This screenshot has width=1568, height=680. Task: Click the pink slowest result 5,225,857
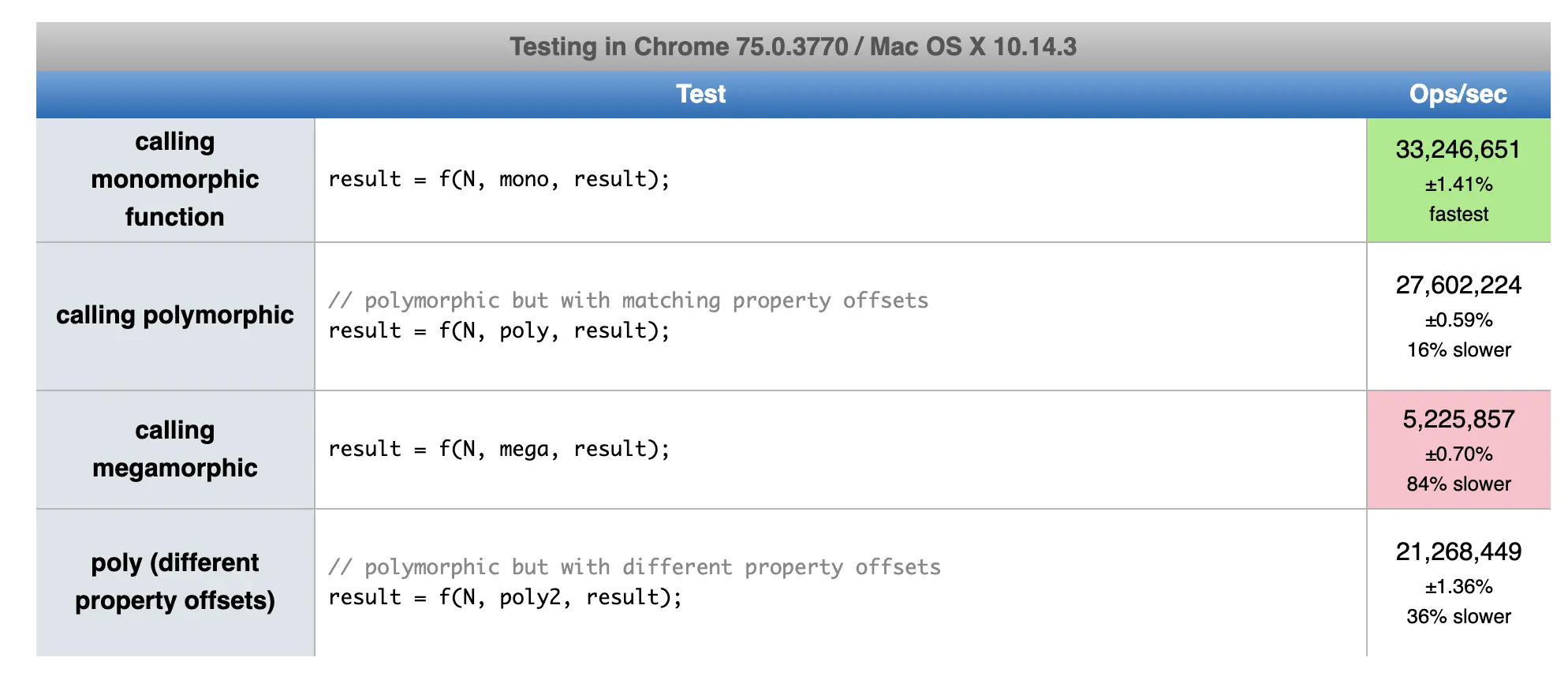[1458, 420]
